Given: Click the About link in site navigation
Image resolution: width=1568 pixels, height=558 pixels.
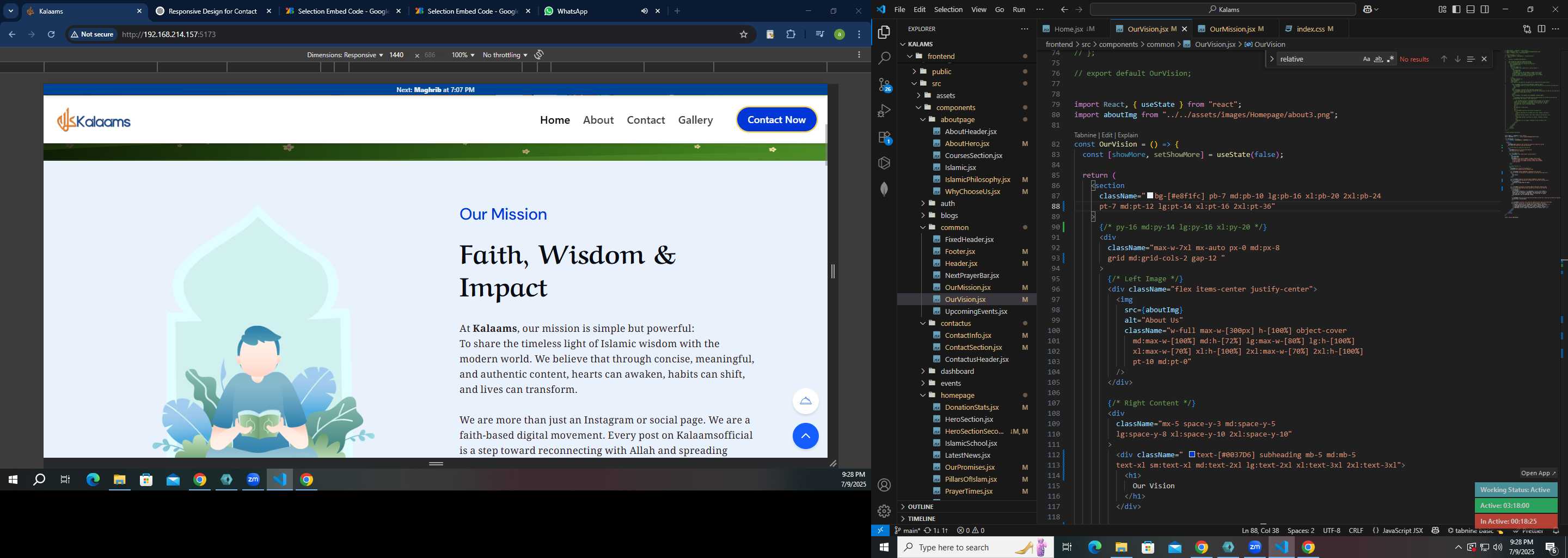Looking at the screenshot, I should 598,120.
